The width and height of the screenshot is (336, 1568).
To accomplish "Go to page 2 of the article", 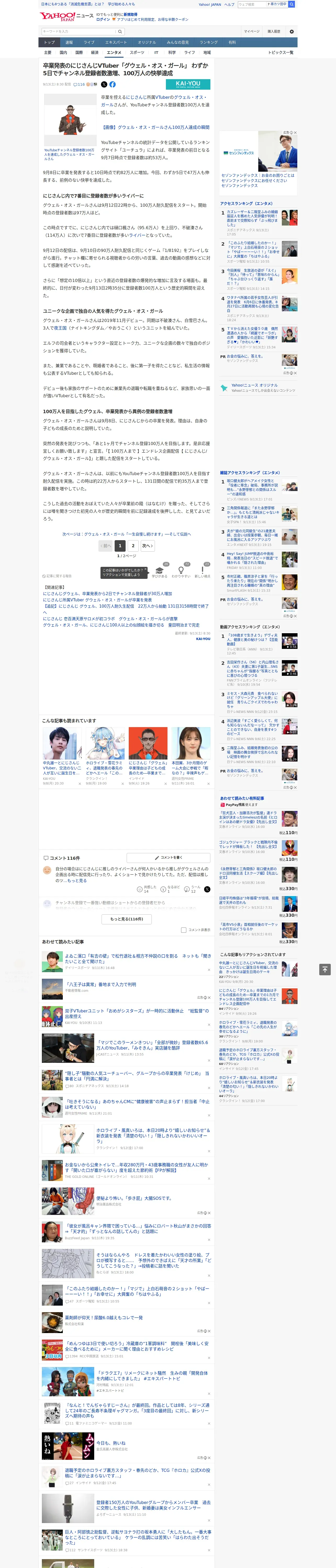I will pyautogui.click(x=133, y=546).
